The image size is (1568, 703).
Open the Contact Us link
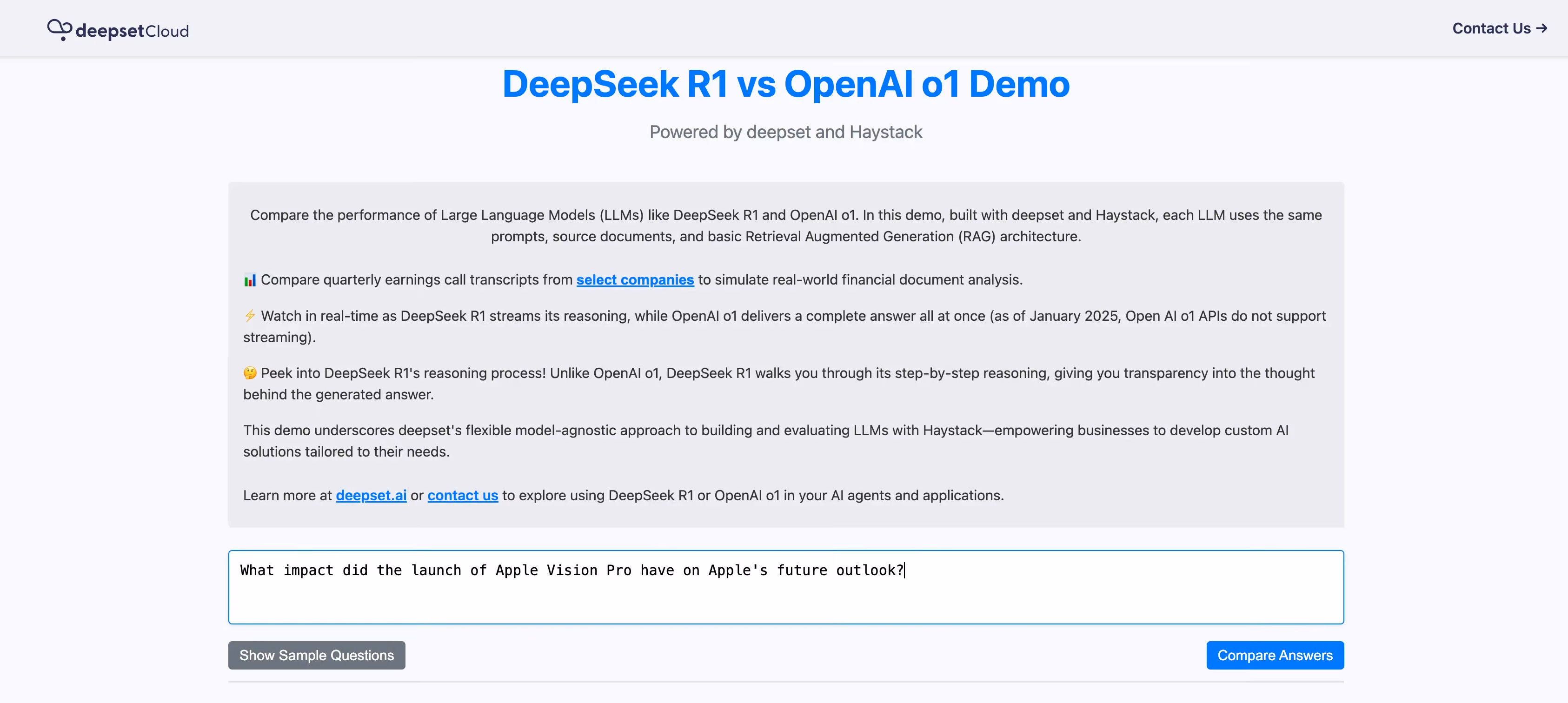[x=1499, y=29]
